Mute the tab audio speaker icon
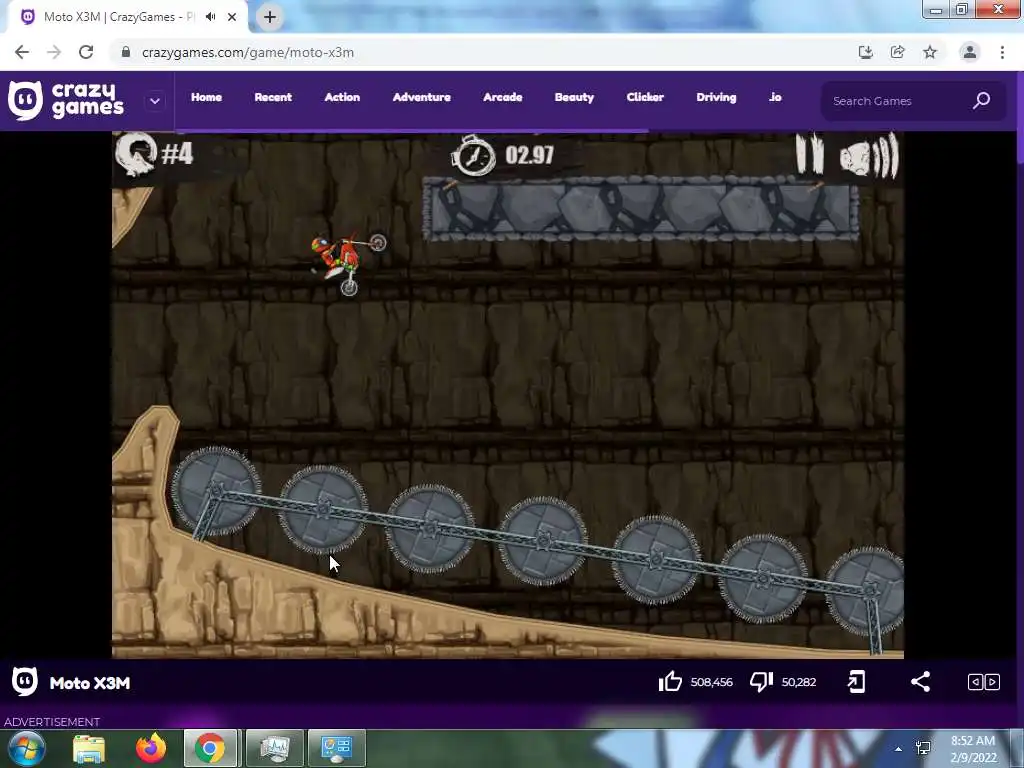 (210, 17)
